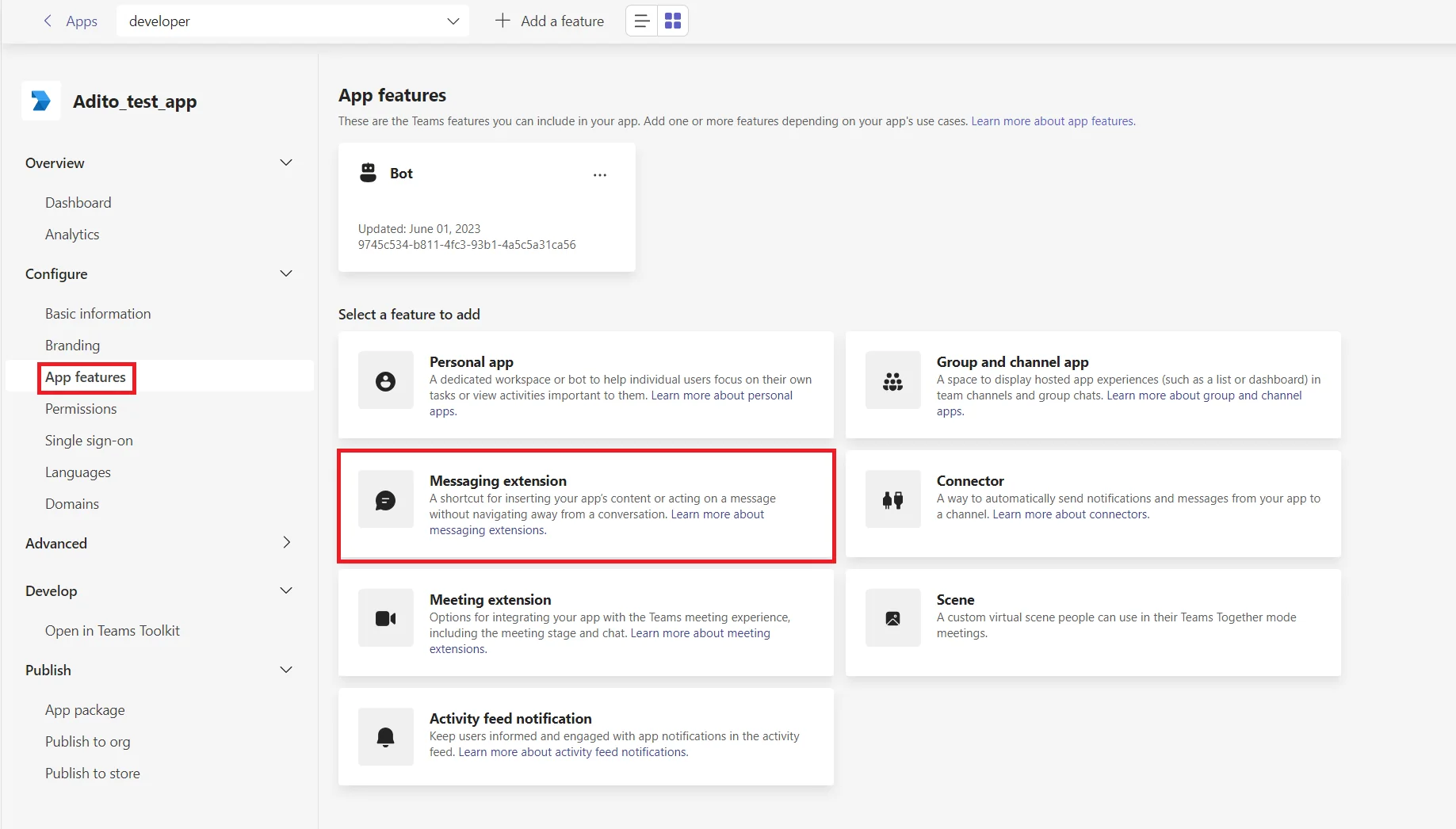Viewport: 1456px width, 829px height.
Task: Collapse the Develop section
Action: (286, 590)
